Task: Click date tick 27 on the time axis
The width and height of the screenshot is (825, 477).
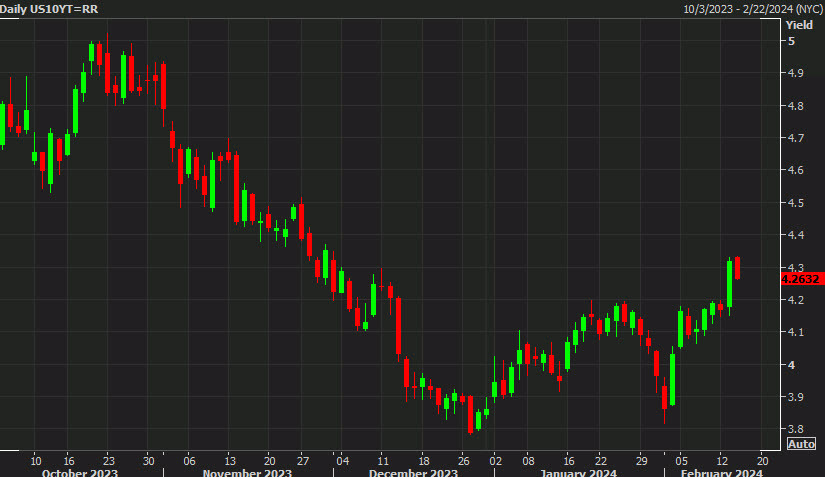Action: click(x=303, y=461)
